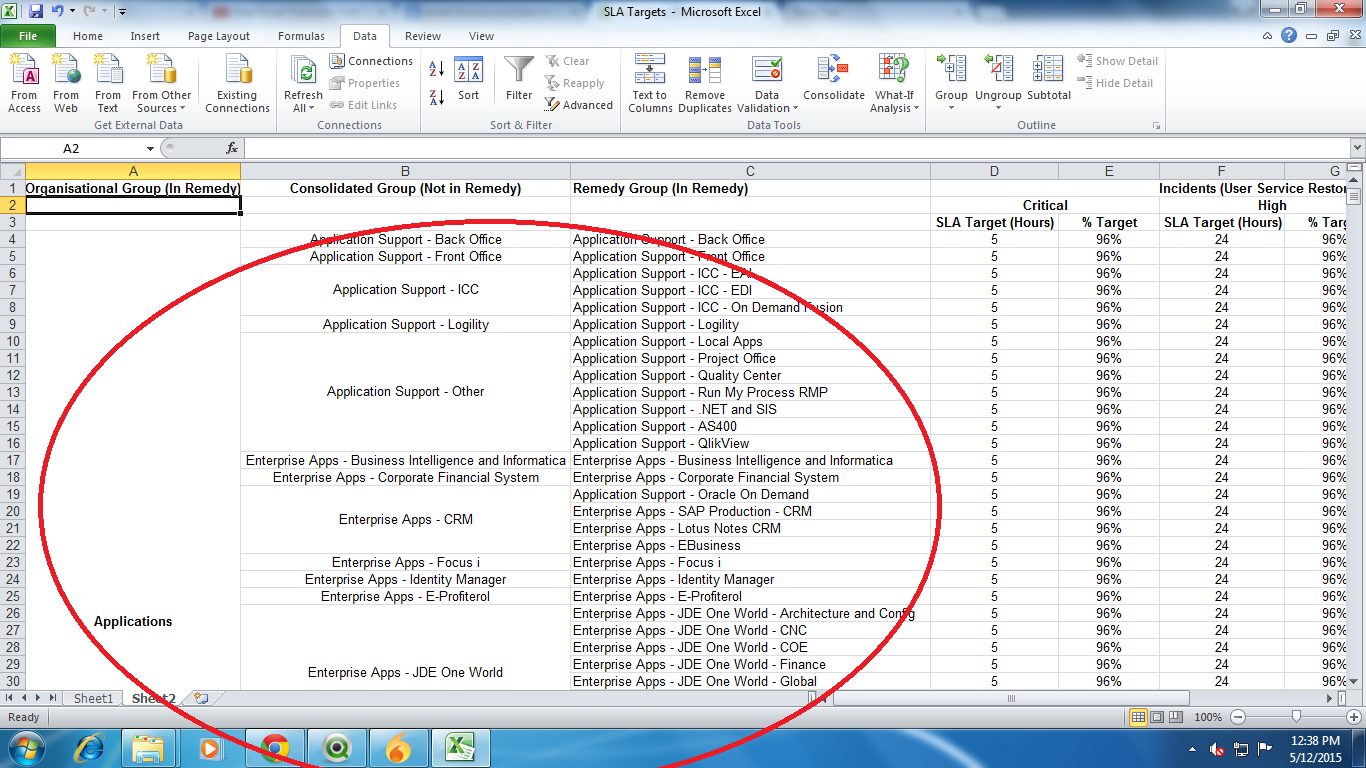Viewport: 1366px width, 768px height.
Task: Click the horizontal scrollbar thumb
Action: [x=1011, y=698]
